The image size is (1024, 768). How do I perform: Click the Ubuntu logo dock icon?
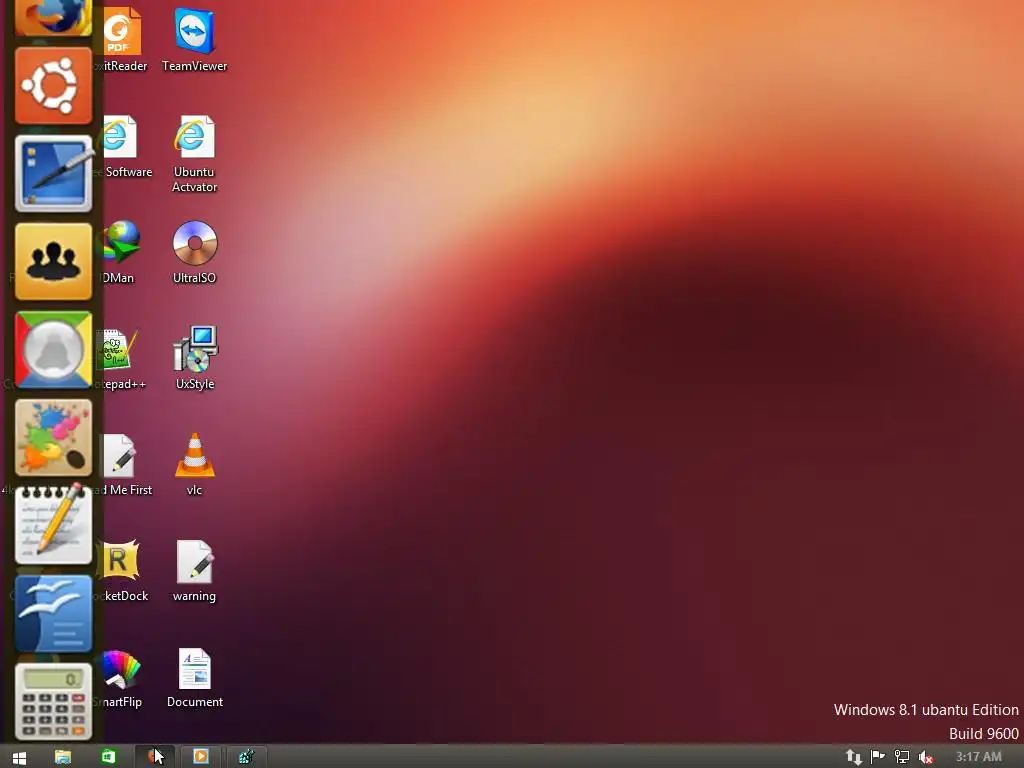point(54,86)
